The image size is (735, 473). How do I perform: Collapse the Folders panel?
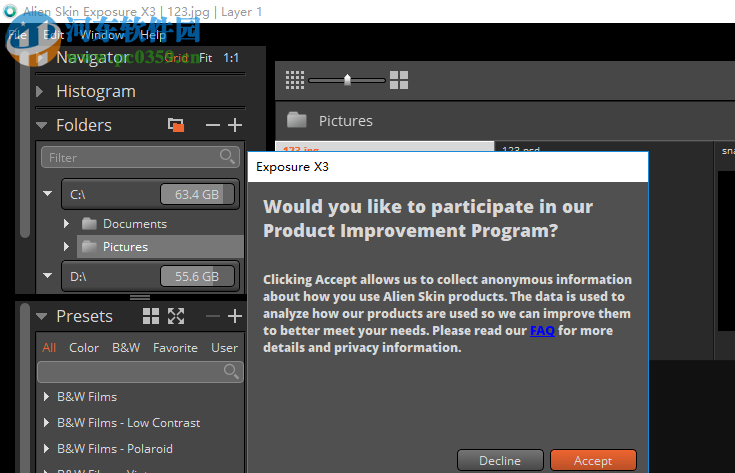(x=41, y=125)
